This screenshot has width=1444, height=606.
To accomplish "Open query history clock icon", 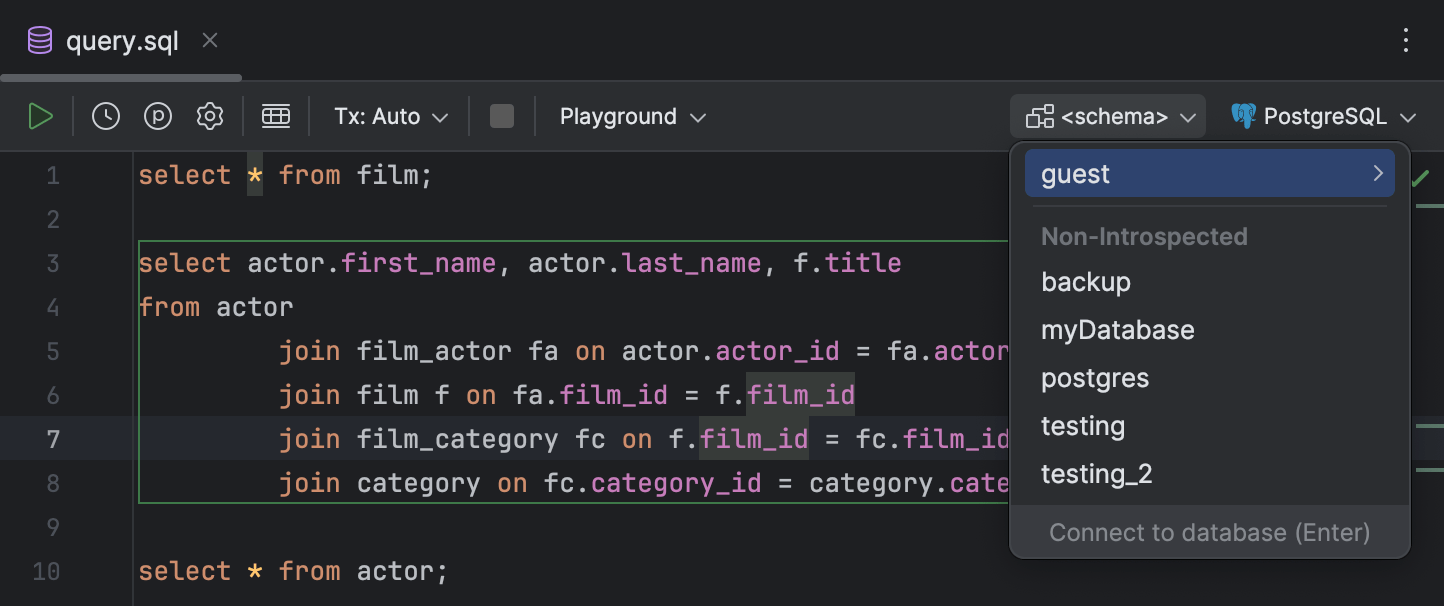I will coord(106,117).
